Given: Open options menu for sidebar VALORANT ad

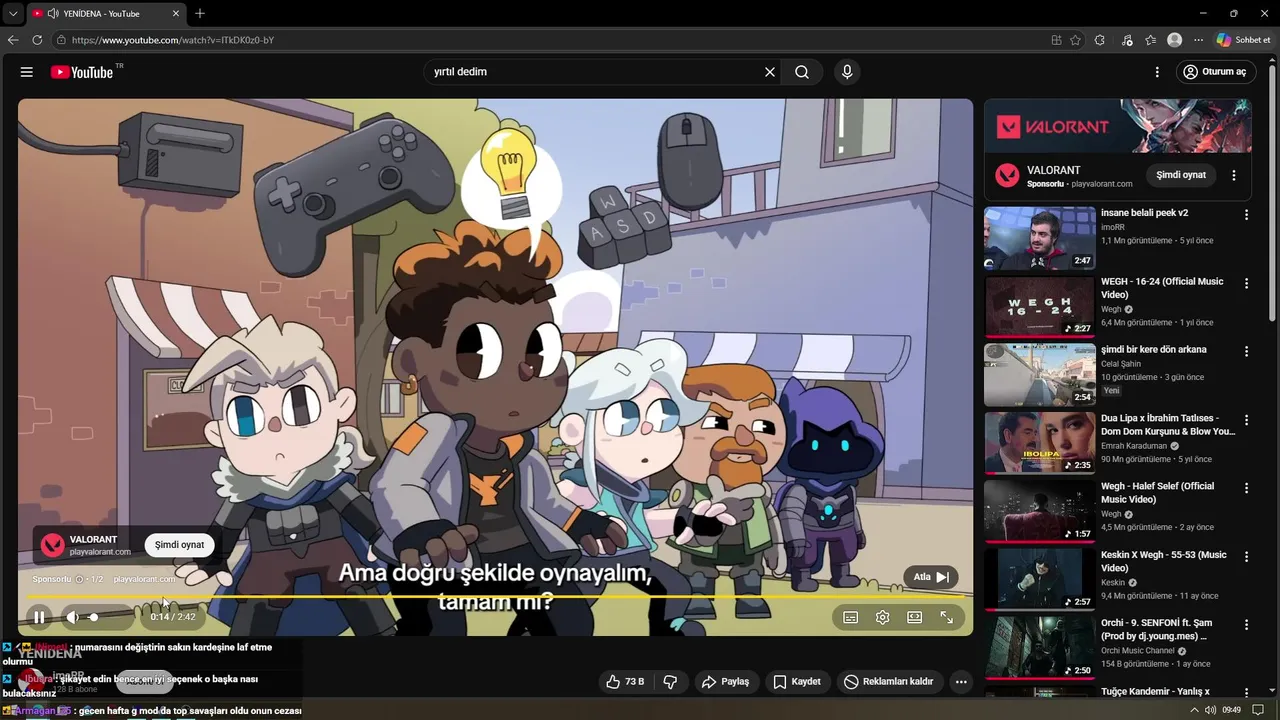Looking at the screenshot, I should point(1234,175).
